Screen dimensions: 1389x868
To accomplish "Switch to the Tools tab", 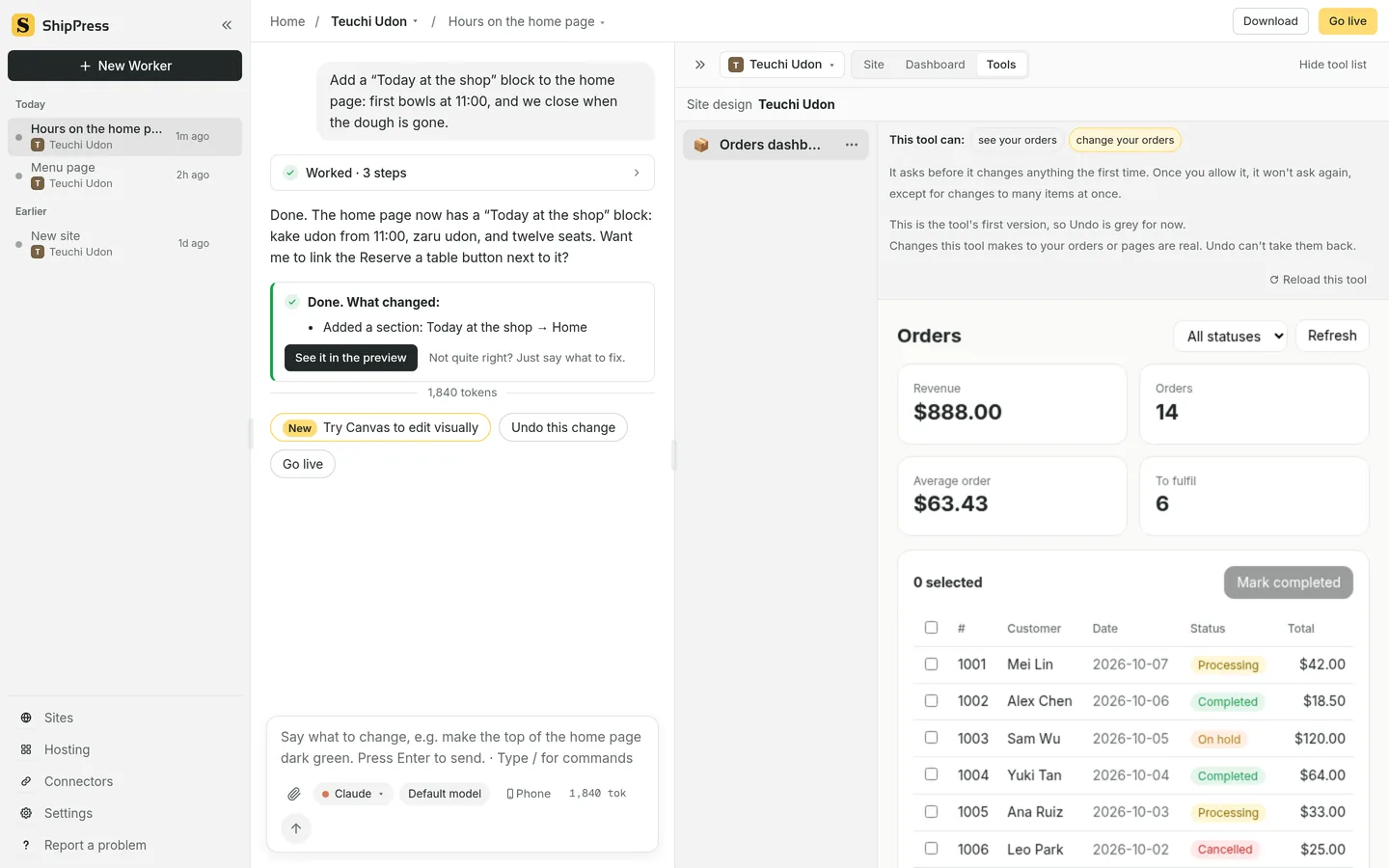I will pos(1001,65).
